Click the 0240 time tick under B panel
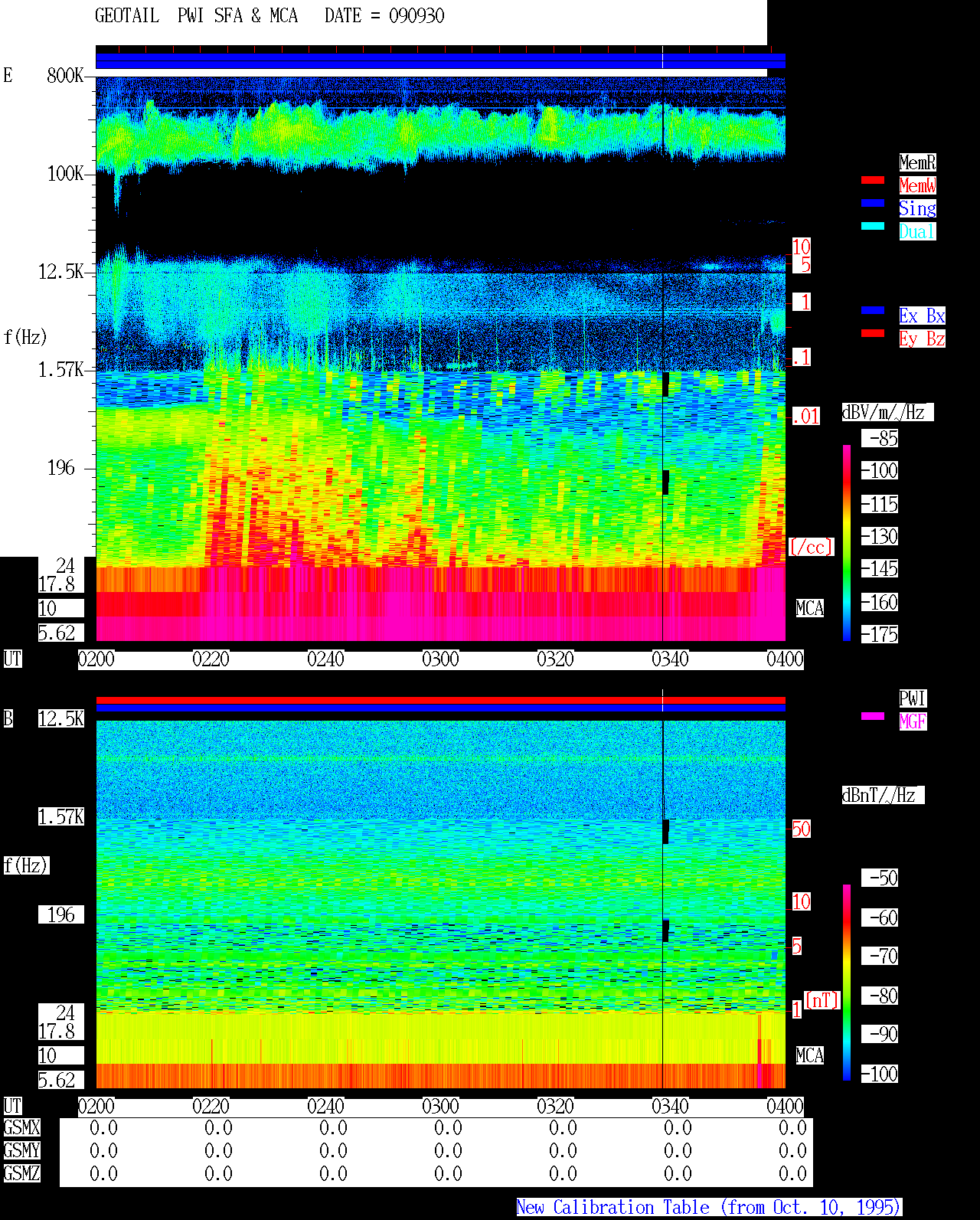The width and height of the screenshot is (980, 1220). [325, 1106]
